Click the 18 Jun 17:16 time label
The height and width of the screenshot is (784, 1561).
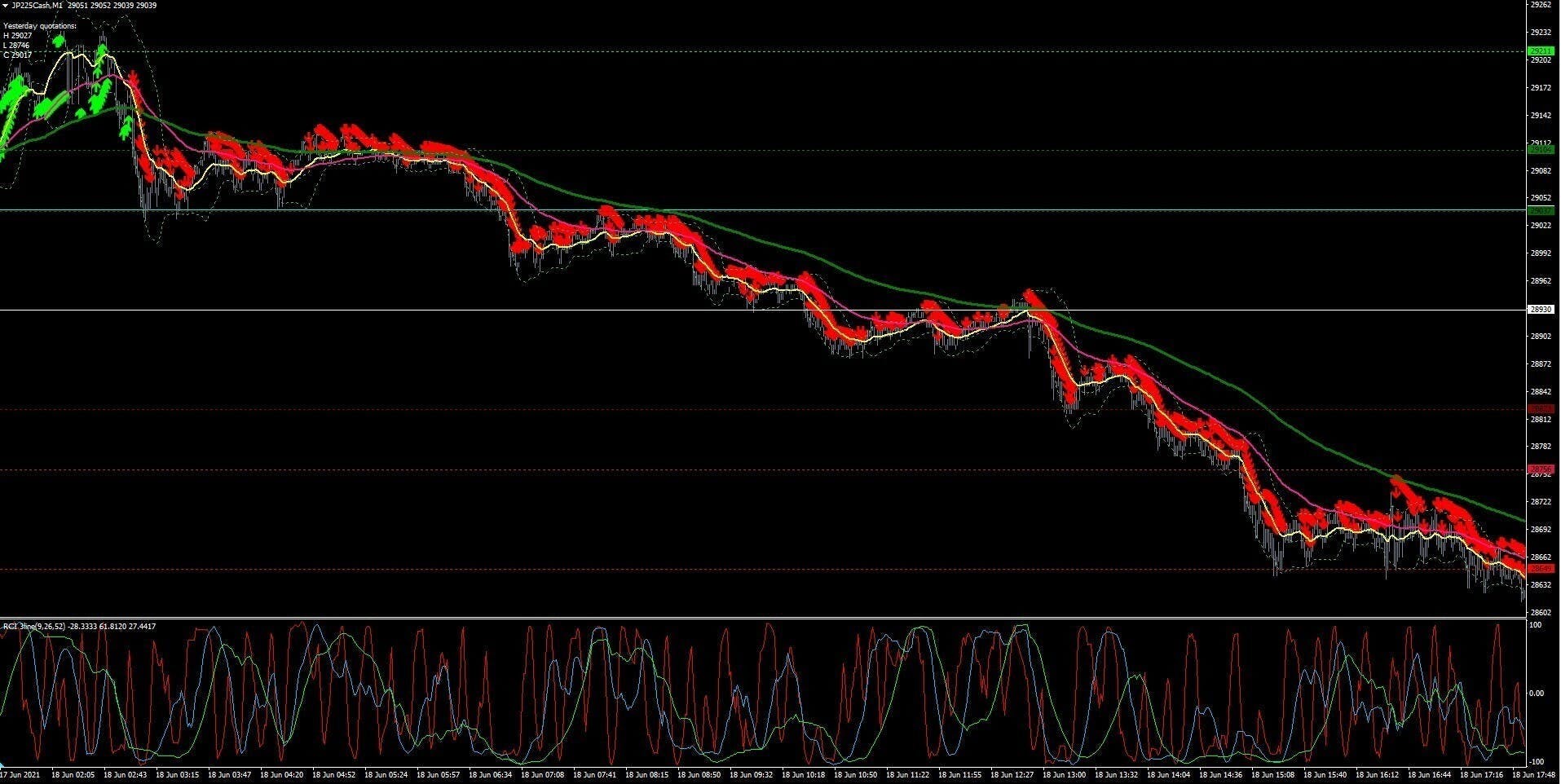(1481, 775)
